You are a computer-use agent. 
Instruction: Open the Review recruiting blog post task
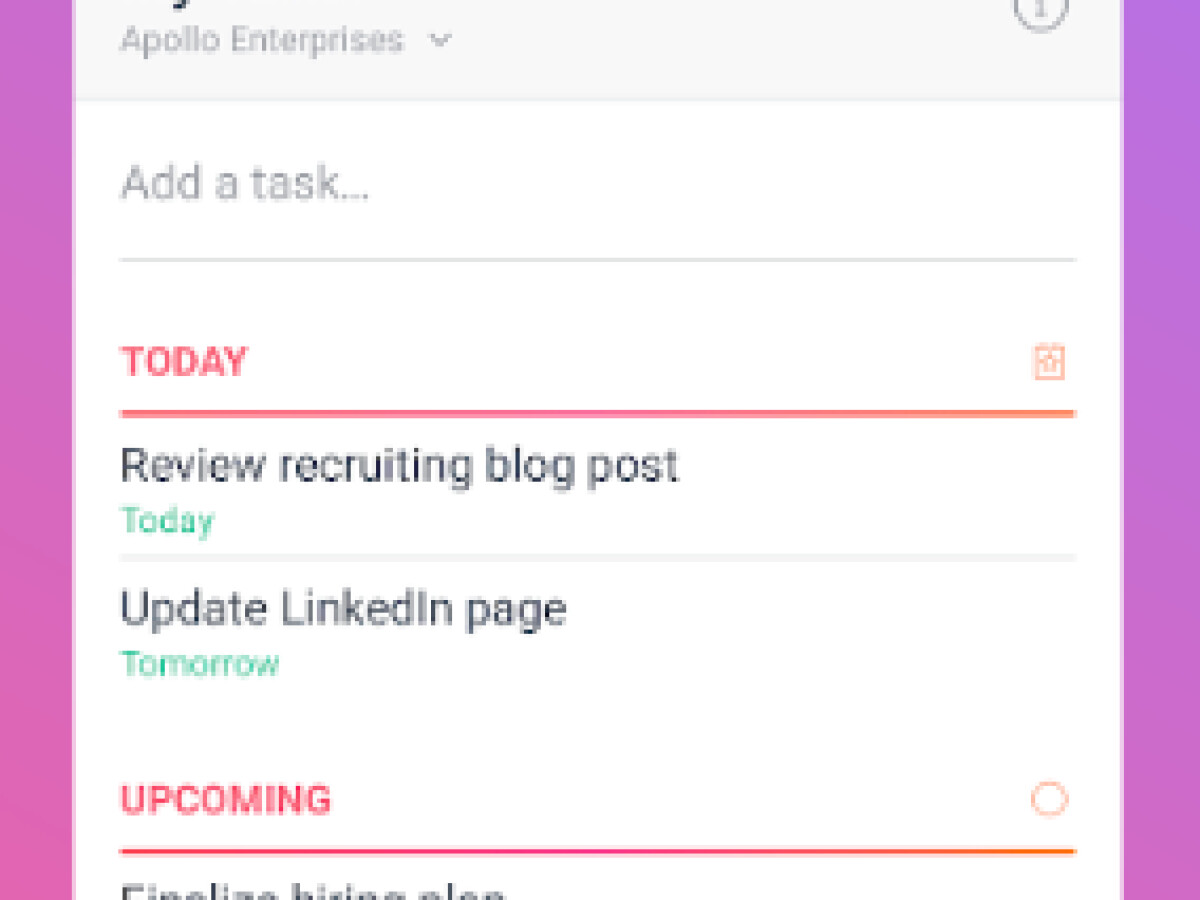(399, 464)
